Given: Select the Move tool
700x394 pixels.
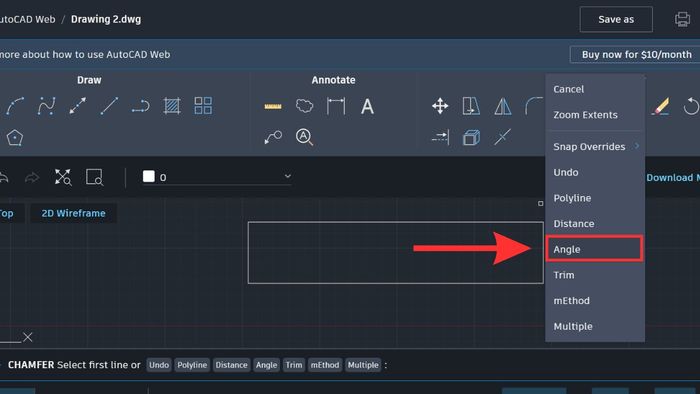Looking at the screenshot, I should (440, 106).
